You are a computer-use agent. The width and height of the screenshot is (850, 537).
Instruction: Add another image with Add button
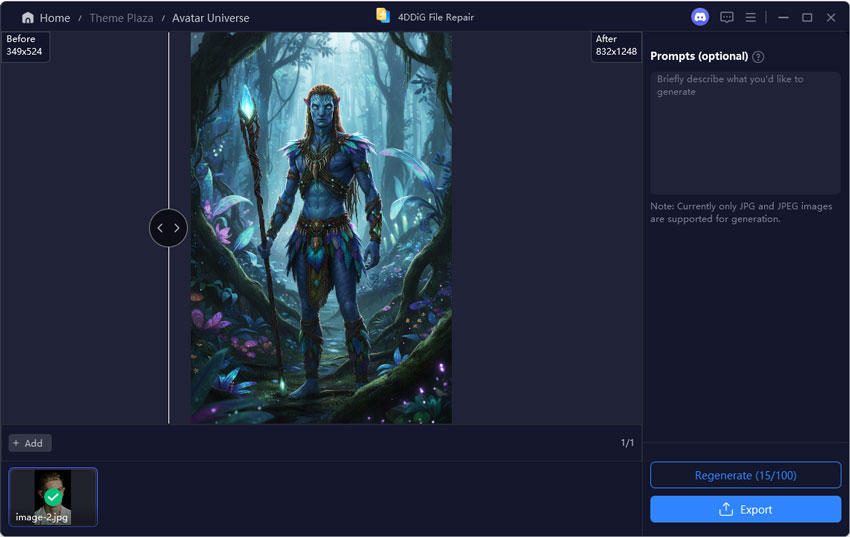(30, 443)
